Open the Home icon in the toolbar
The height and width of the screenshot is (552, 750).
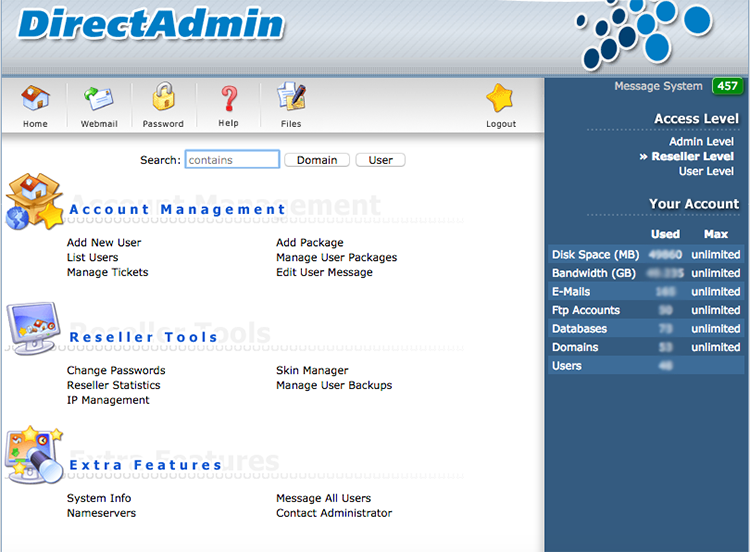coord(35,97)
